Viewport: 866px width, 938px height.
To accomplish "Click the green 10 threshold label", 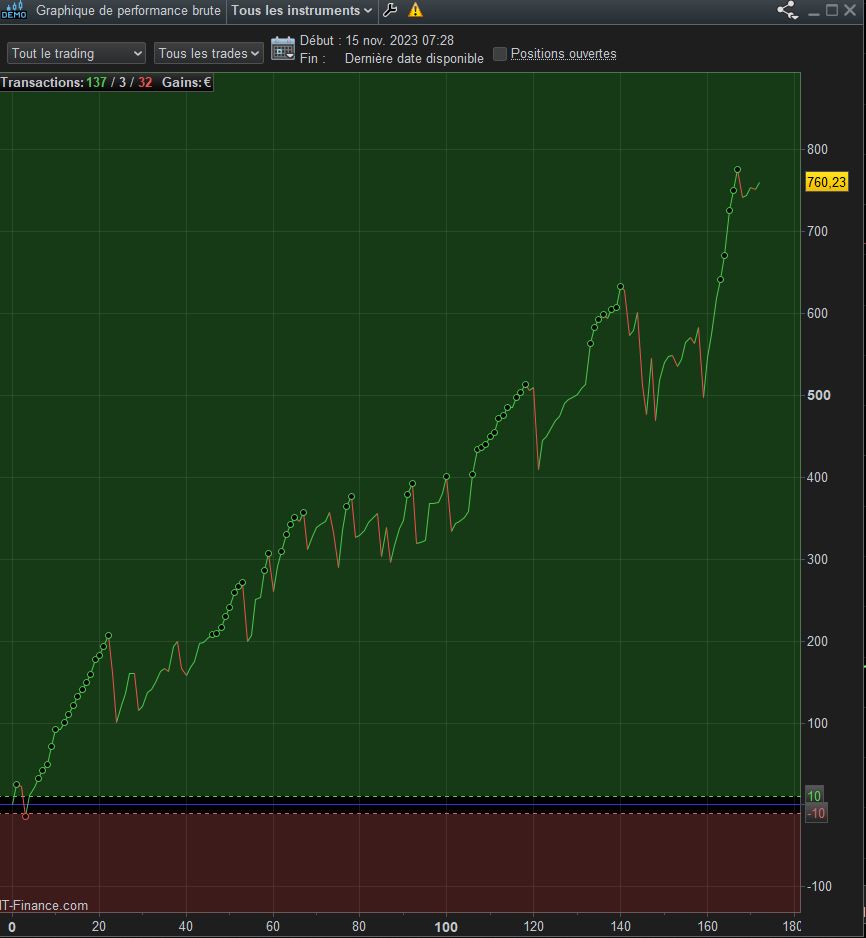I will click(x=814, y=796).
